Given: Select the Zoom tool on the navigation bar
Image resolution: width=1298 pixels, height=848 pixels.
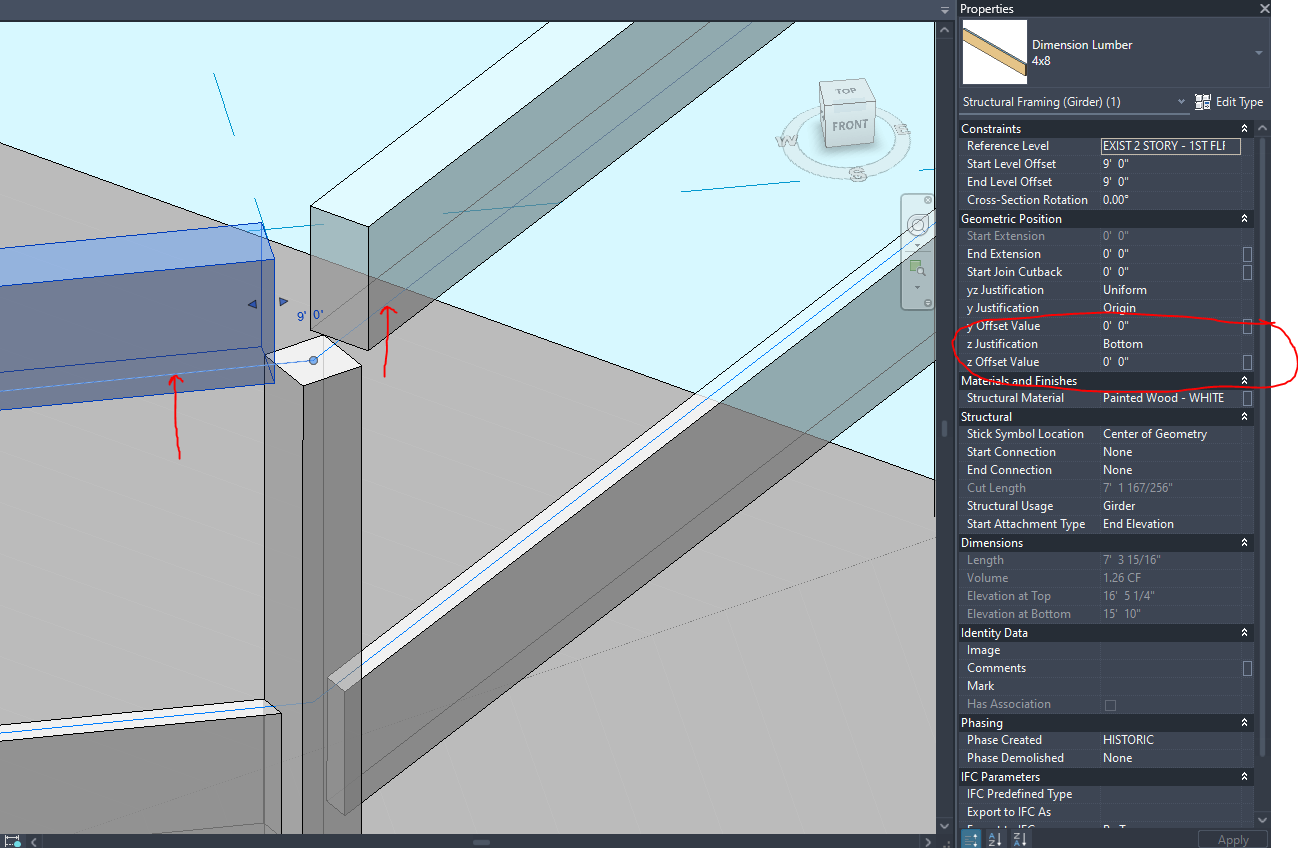Looking at the screenshot, I should tap(918, 266).
